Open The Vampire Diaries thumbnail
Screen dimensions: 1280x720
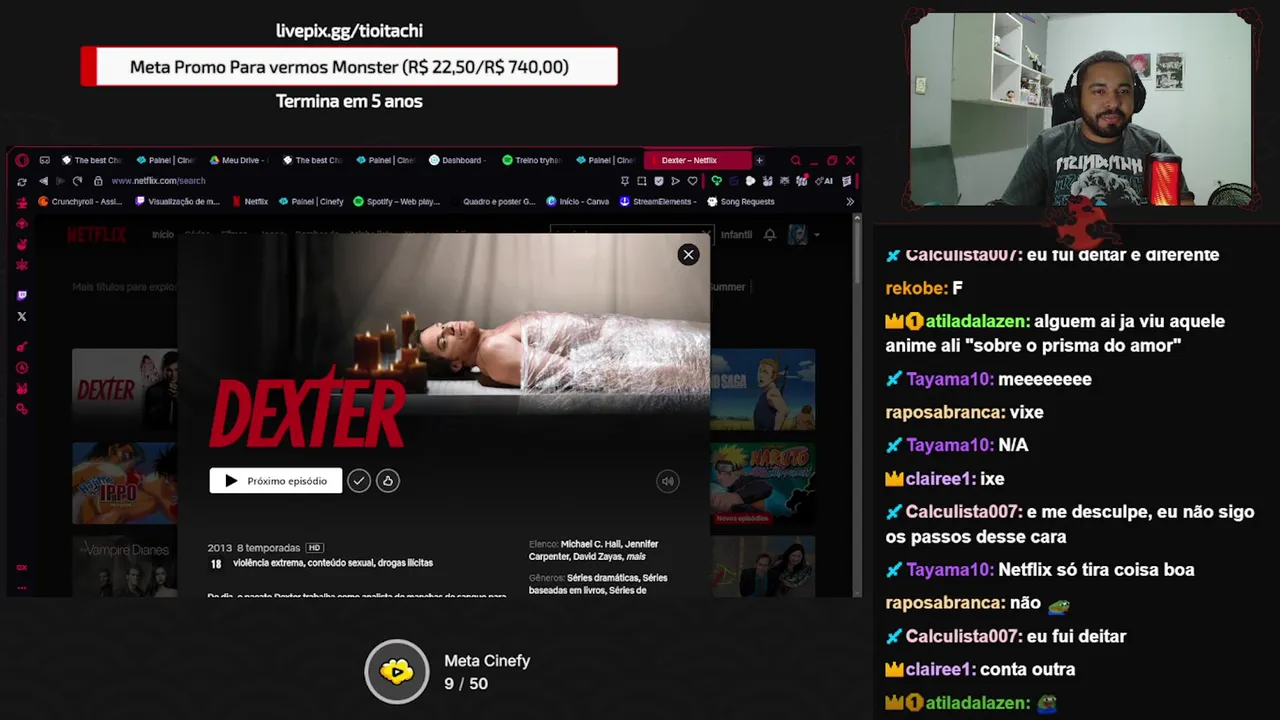pos(124,566)
